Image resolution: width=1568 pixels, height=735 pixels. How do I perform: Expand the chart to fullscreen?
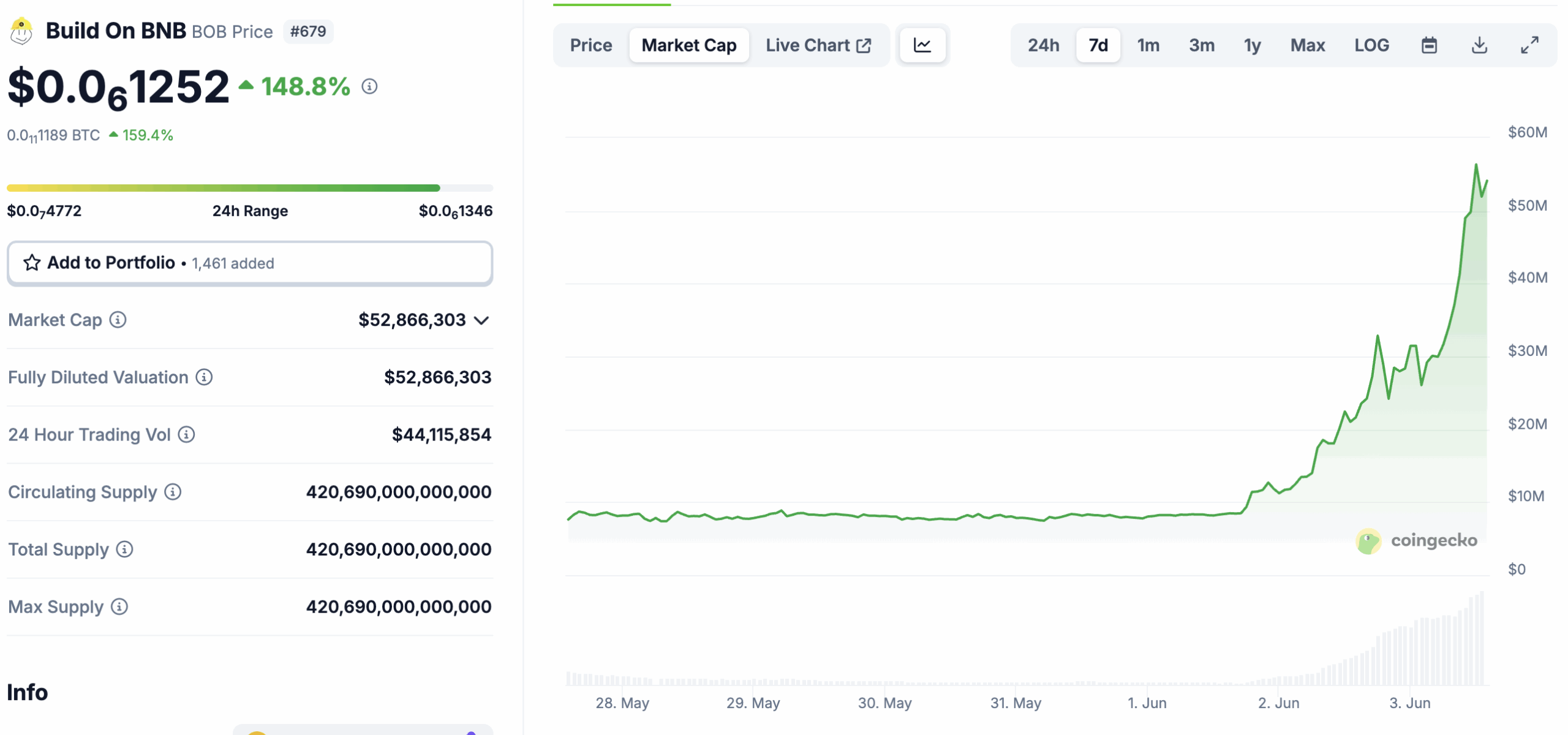(x=1529, y=45)
